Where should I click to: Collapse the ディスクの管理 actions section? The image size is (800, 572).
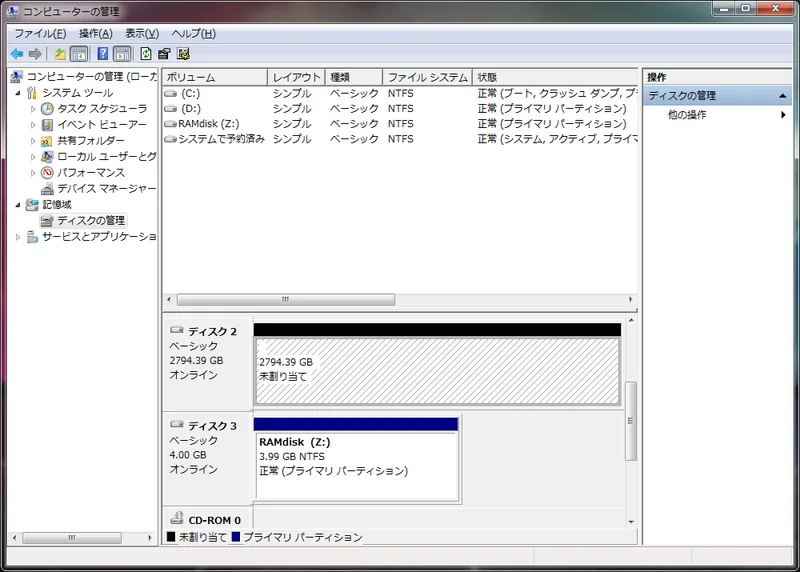pyautogui.click(x=782, y=96)
